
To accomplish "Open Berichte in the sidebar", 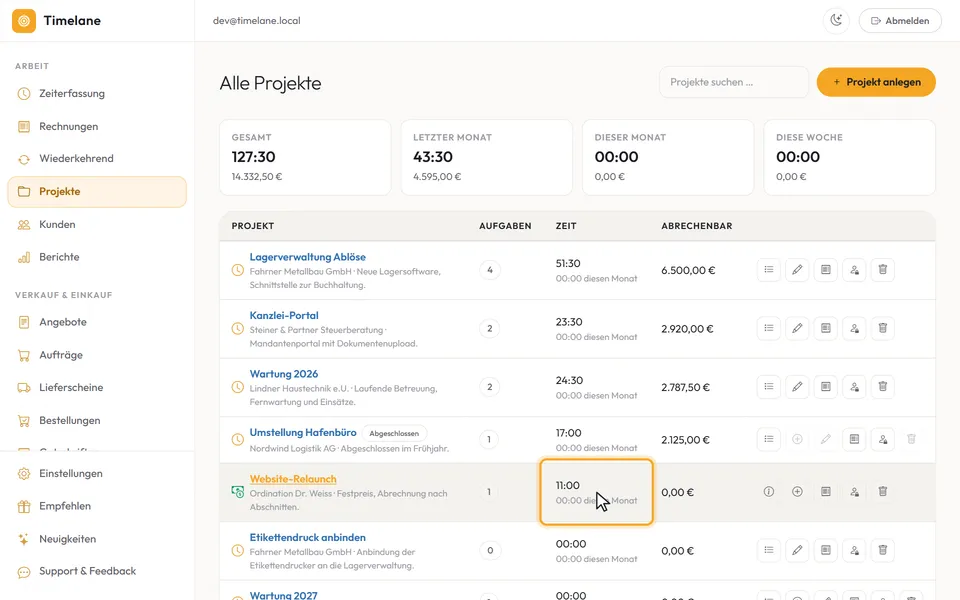I will coord(97,257).
